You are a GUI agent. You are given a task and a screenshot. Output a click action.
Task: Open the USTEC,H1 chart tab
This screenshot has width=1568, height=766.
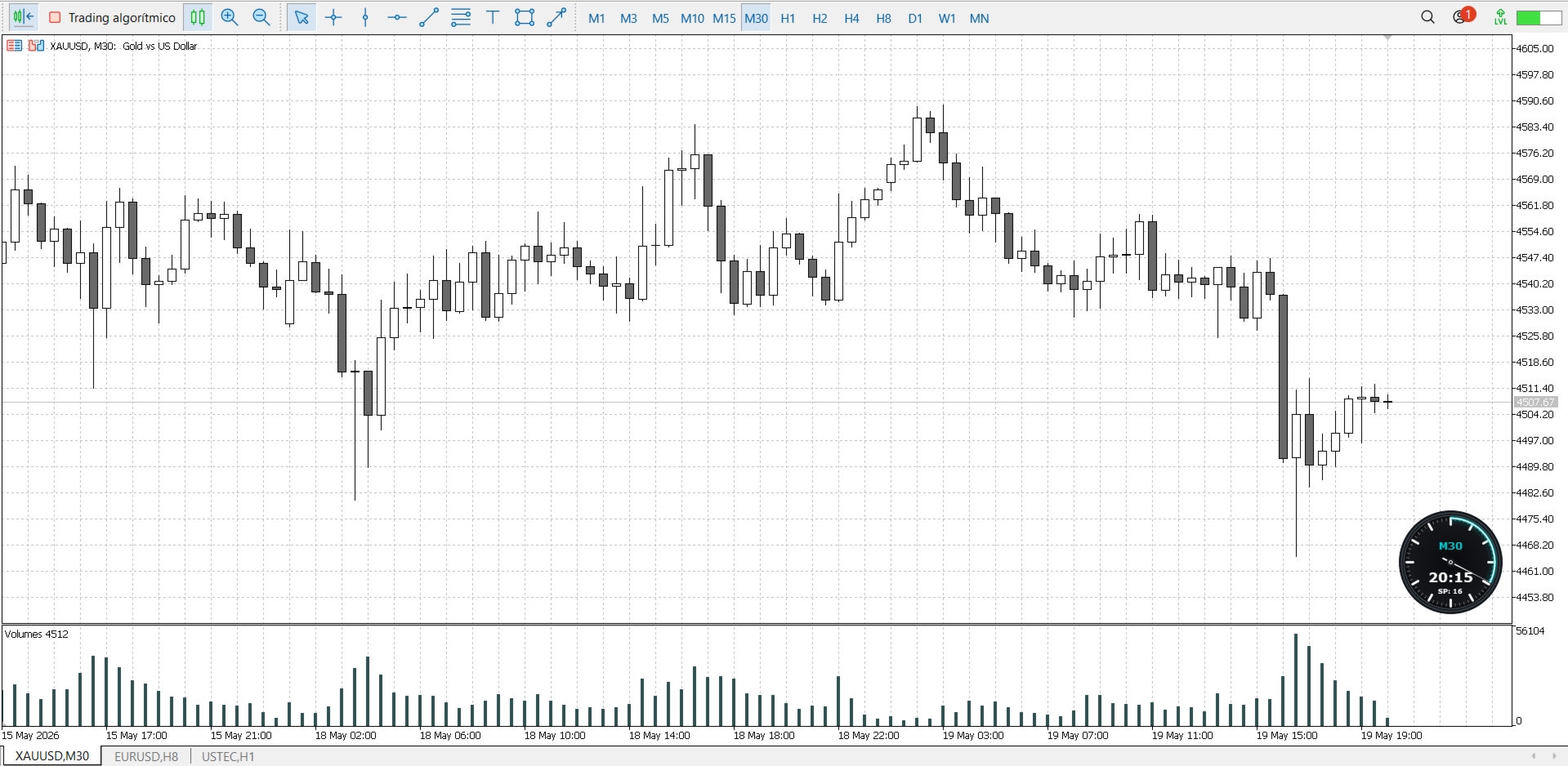coord(228,756)
